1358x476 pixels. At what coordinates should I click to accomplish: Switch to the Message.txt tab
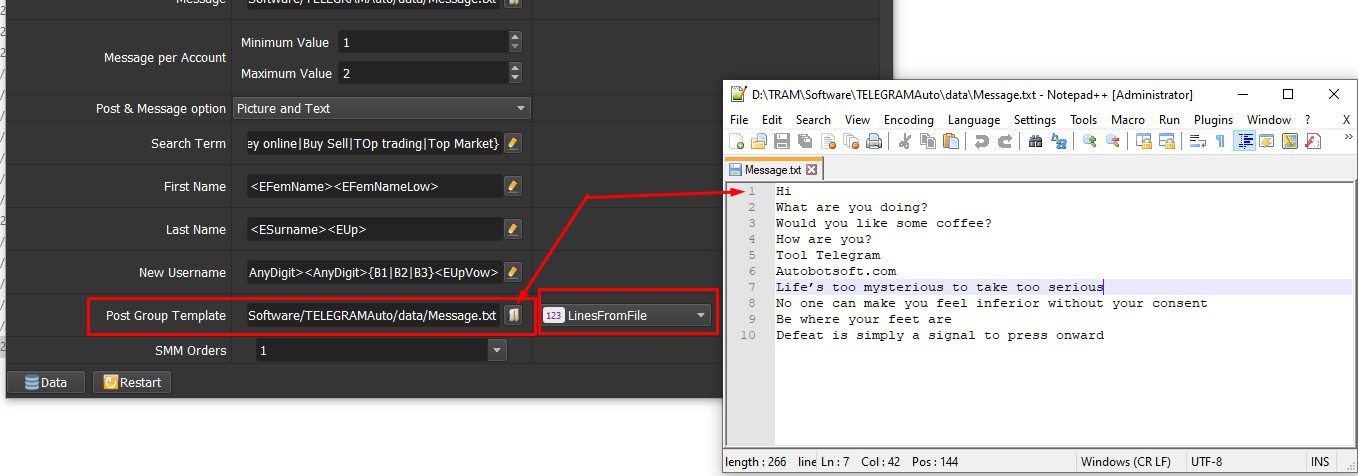pos(774,170)
